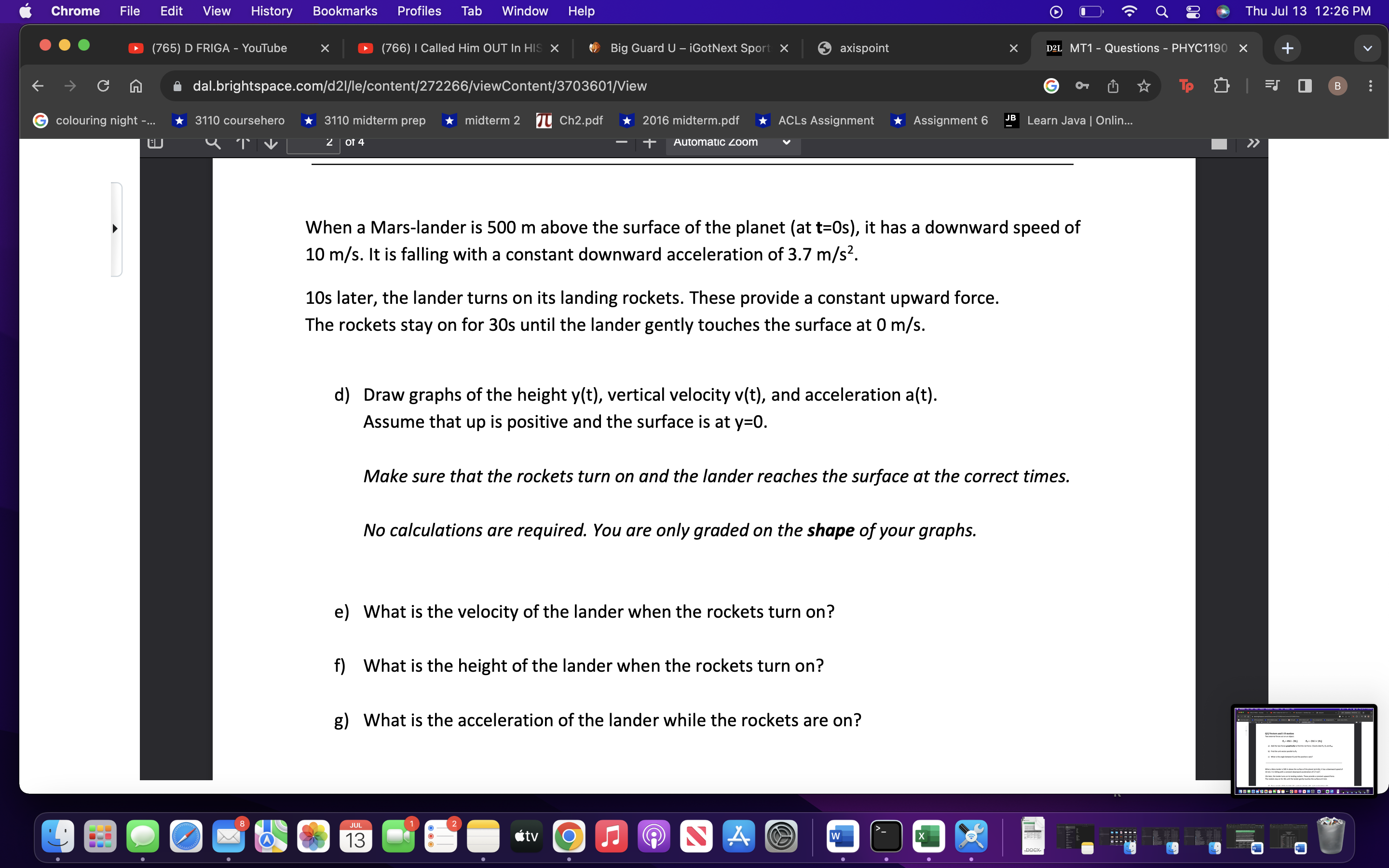
Task: Bookmark this page with the star
Action: point(1144,85)
